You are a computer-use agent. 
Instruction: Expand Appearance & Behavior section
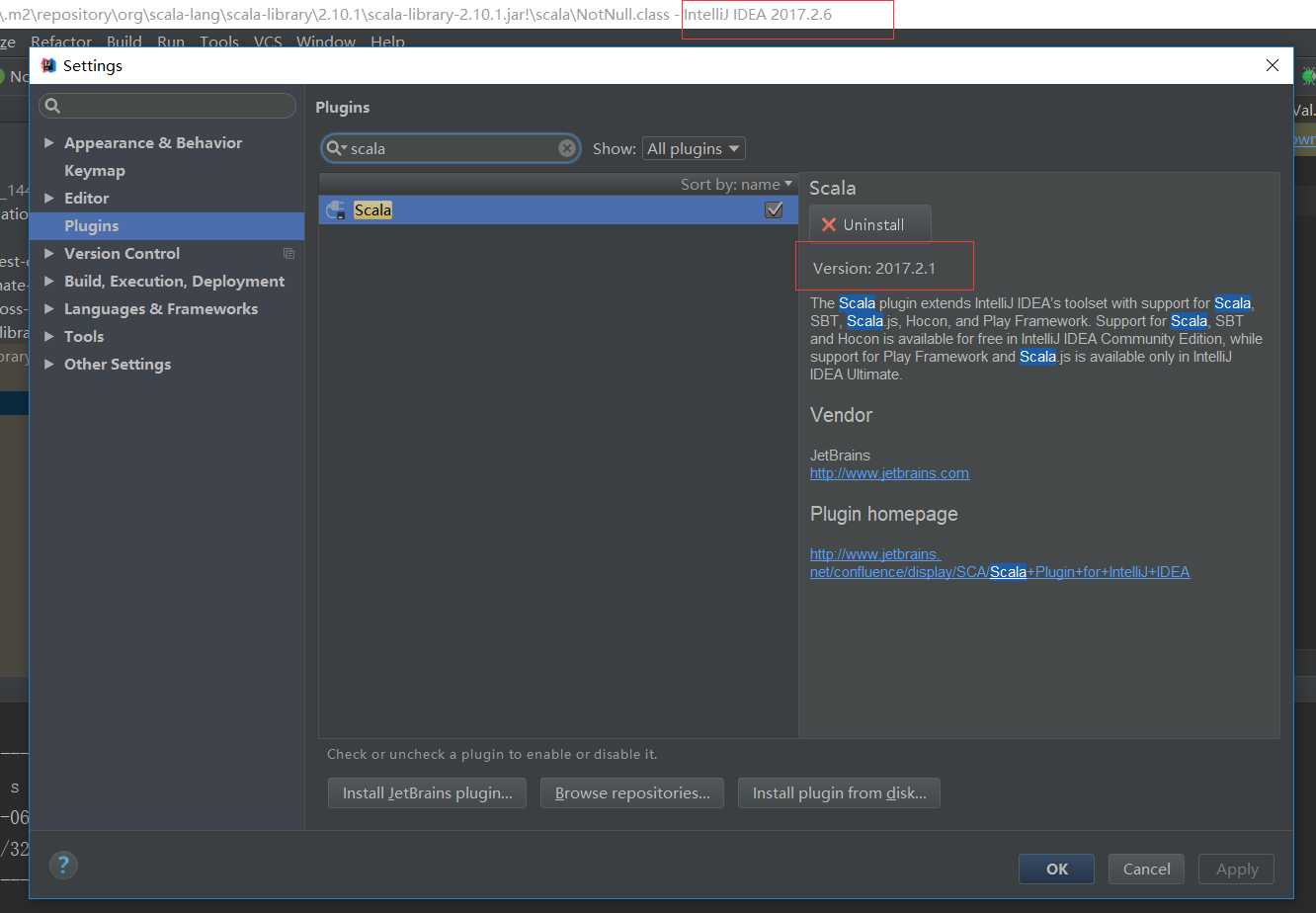point(49,143)
